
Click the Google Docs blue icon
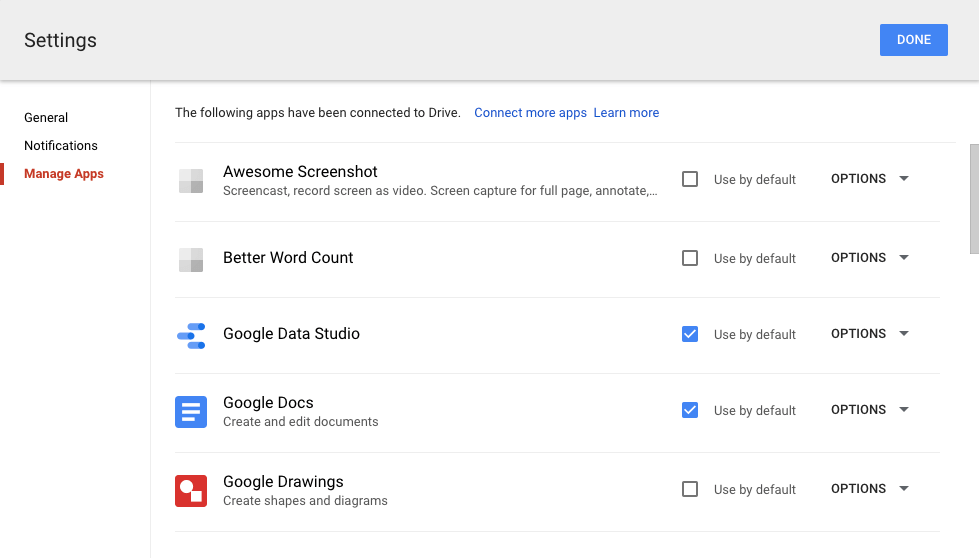191,412
